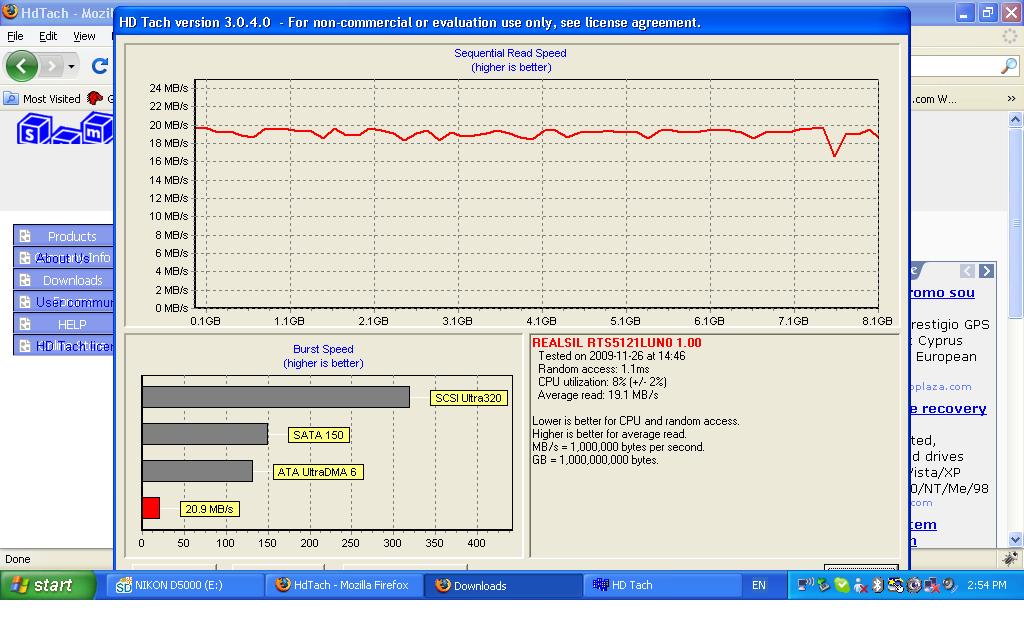Click the status bar icon at Firefox's bottom-right
This screenshot has height=639, width=1024.
click(x=1010, y=559)
